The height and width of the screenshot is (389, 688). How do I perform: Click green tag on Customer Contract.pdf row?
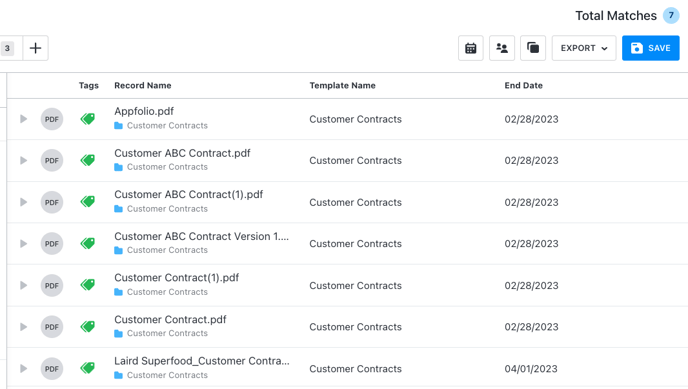(88, 327)
